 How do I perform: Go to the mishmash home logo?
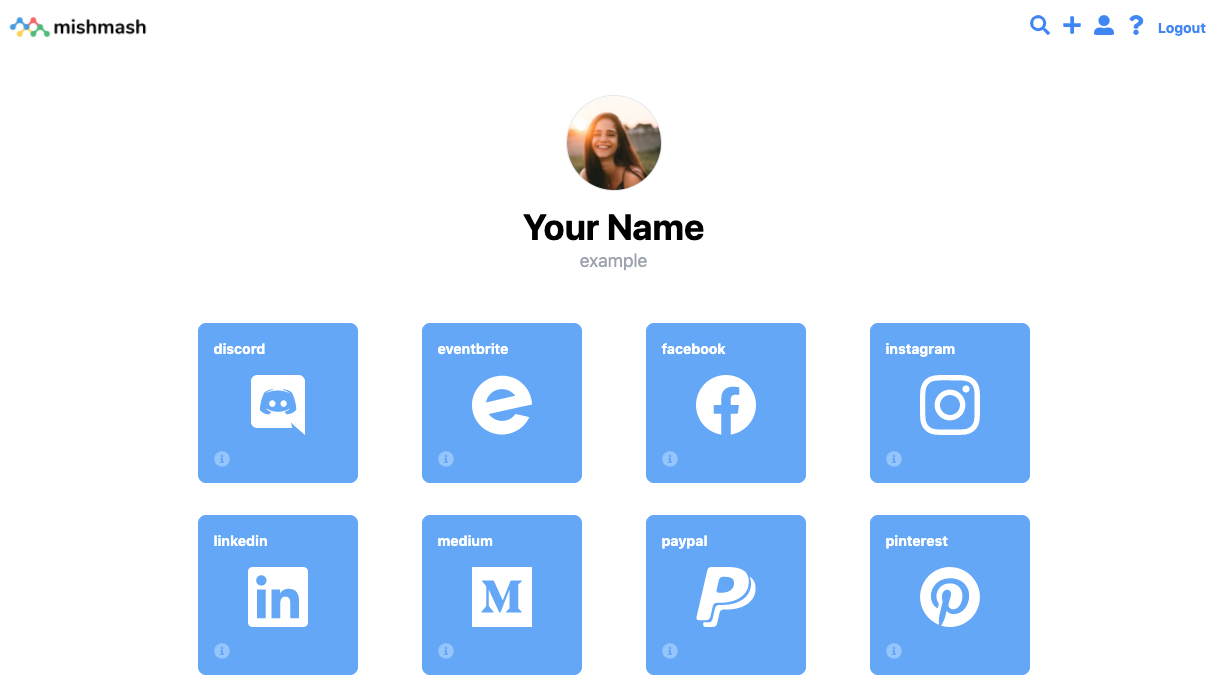[x=78, y=27]
